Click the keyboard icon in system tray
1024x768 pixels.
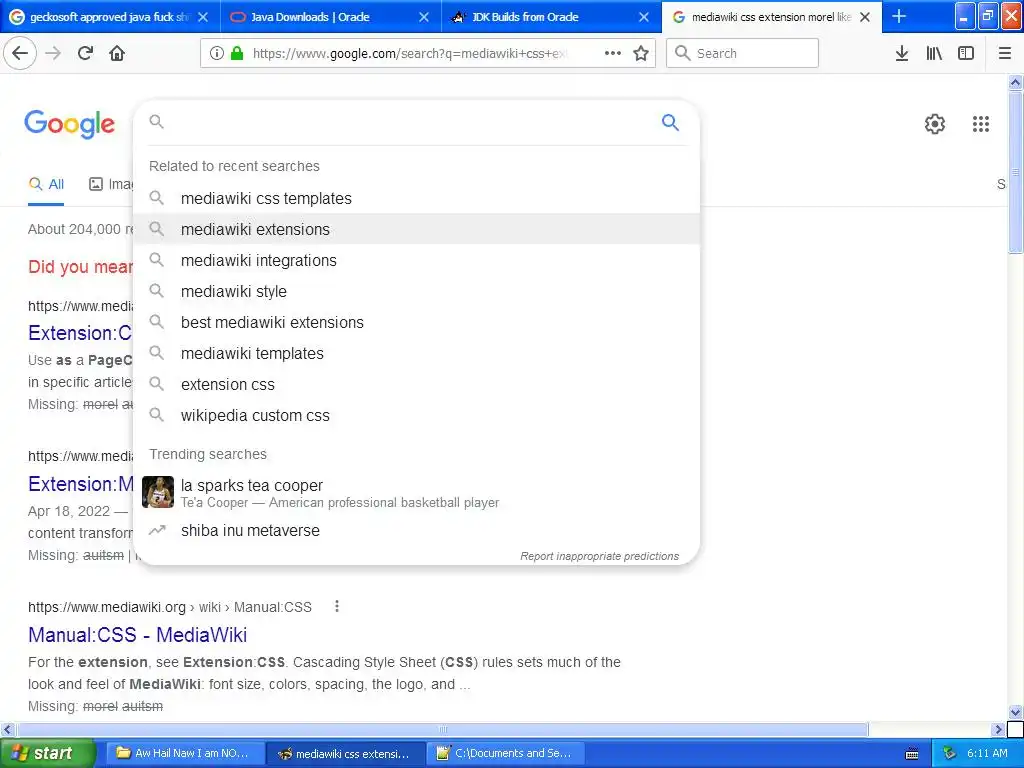(x=912, y=754)
